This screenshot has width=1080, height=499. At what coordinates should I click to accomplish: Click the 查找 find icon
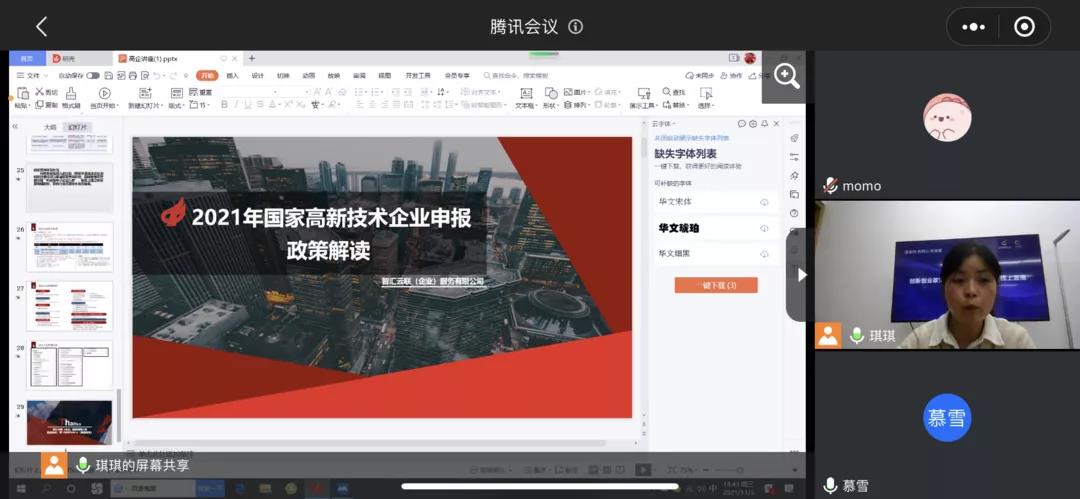[x=677, y=92]
